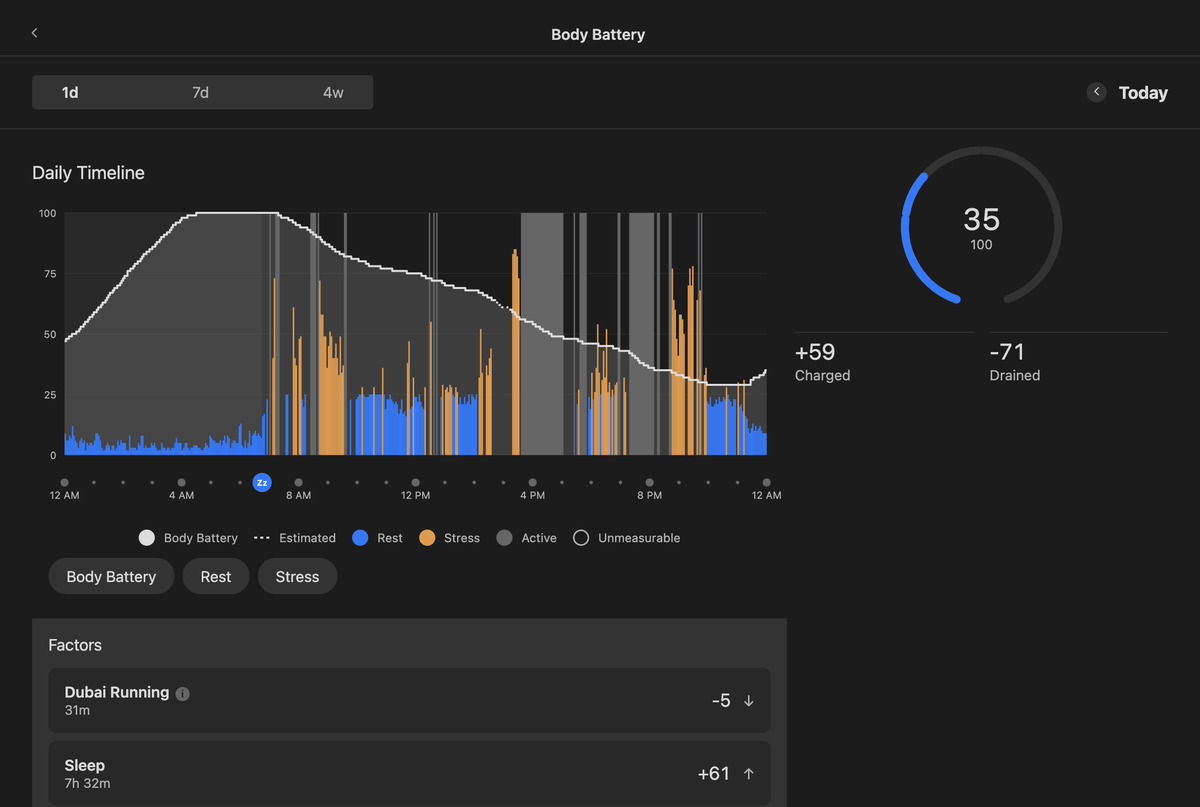This screenshot has height=807, width=1200.
Task: Click the 31m running duration
Action: coord(77,710)
